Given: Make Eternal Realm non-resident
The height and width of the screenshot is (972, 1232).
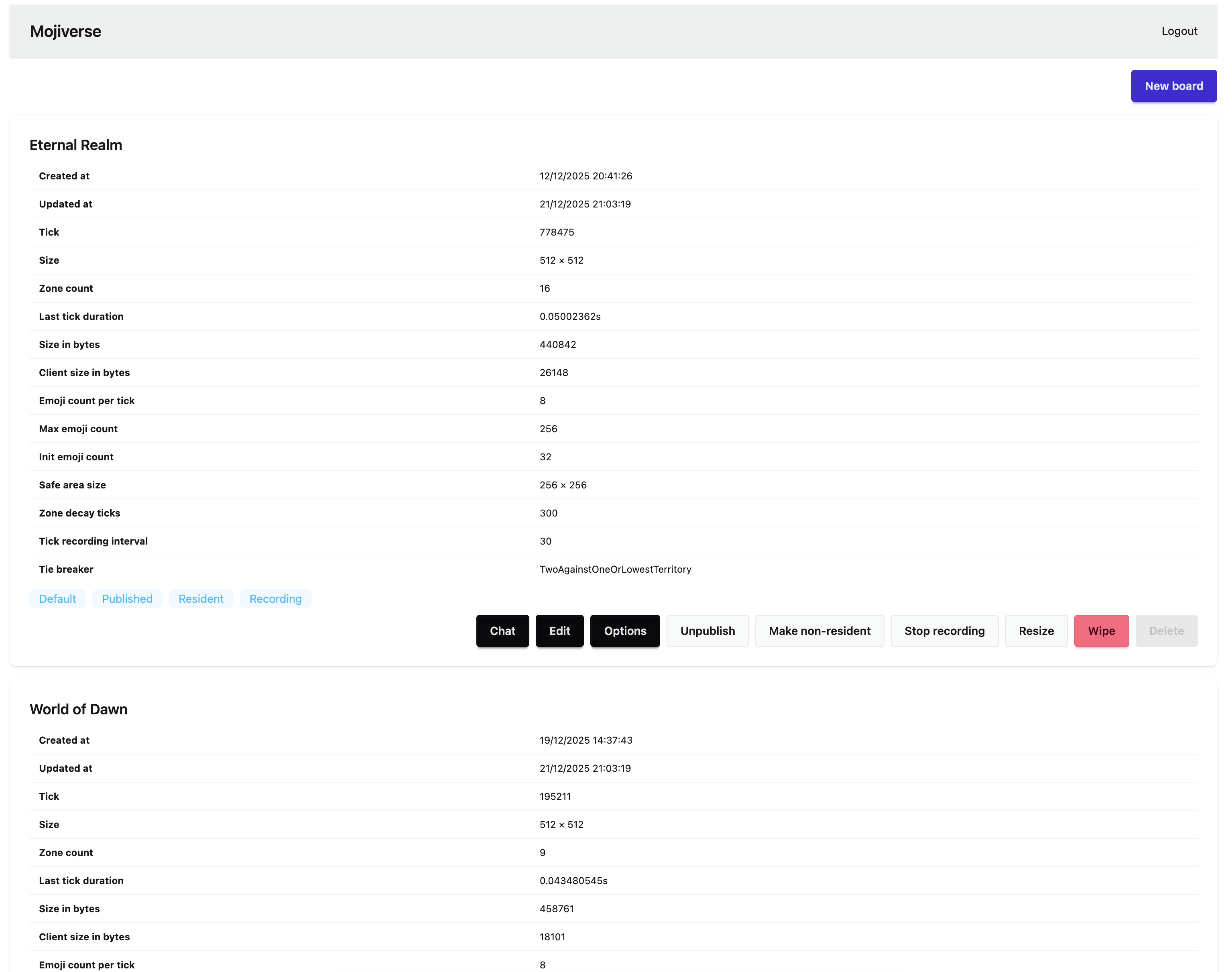Looking at the screenshot, I should point(819,630).
